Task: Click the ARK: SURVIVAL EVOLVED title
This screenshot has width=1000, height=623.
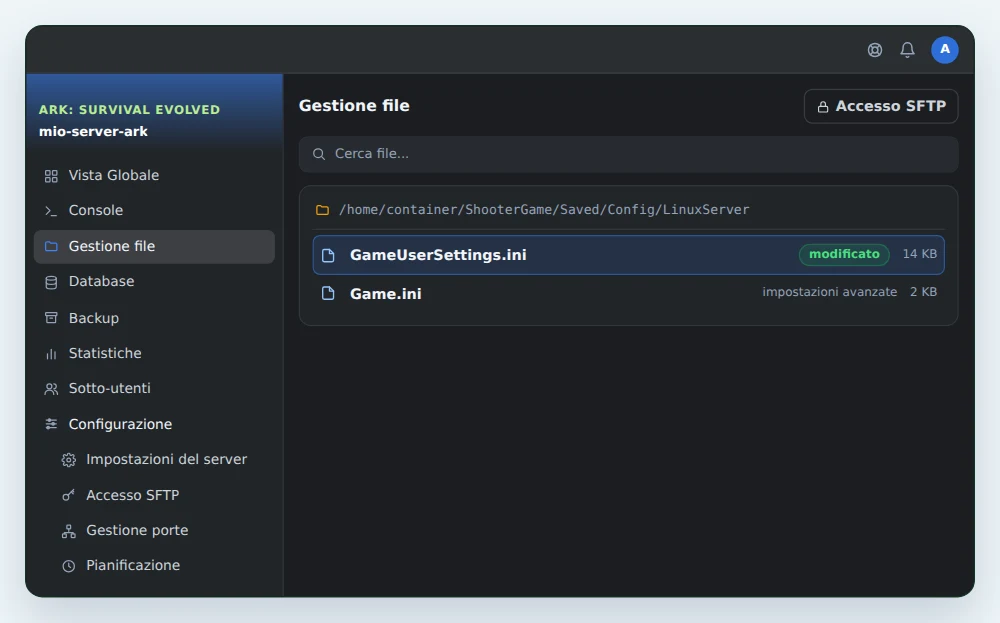Action: (x=129, y=110)
